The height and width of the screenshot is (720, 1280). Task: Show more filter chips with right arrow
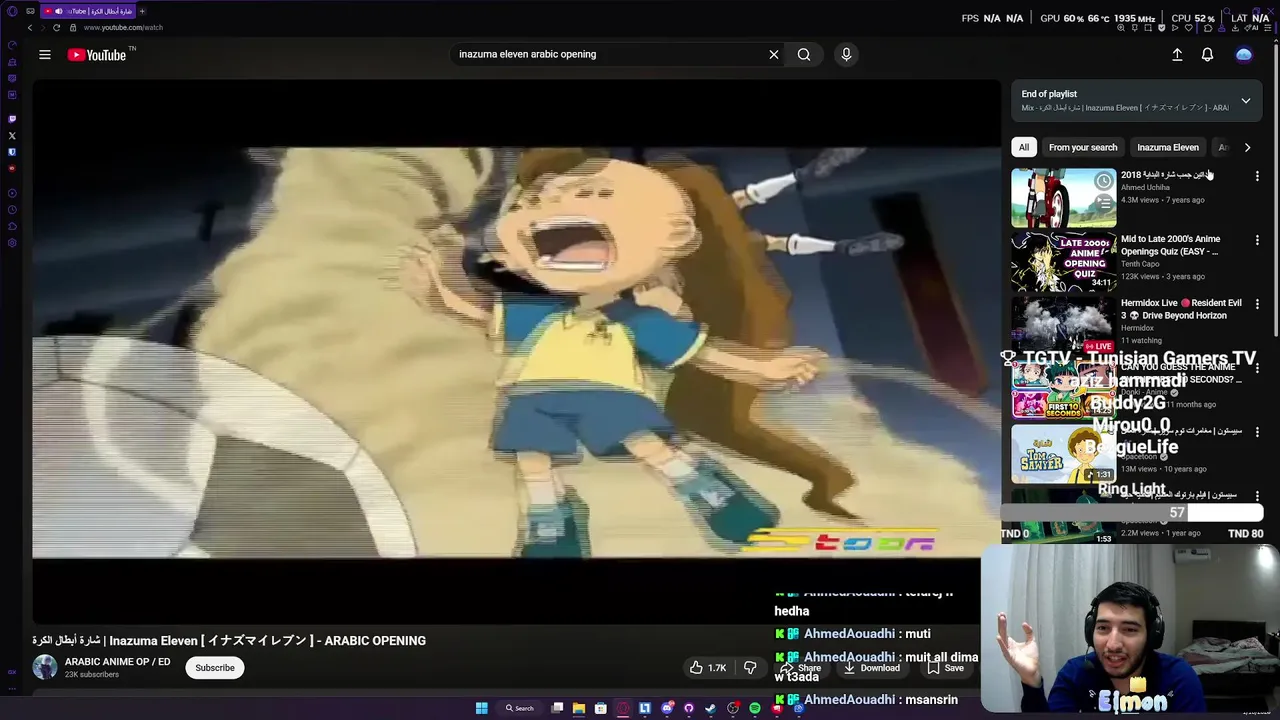point(1247,147)
